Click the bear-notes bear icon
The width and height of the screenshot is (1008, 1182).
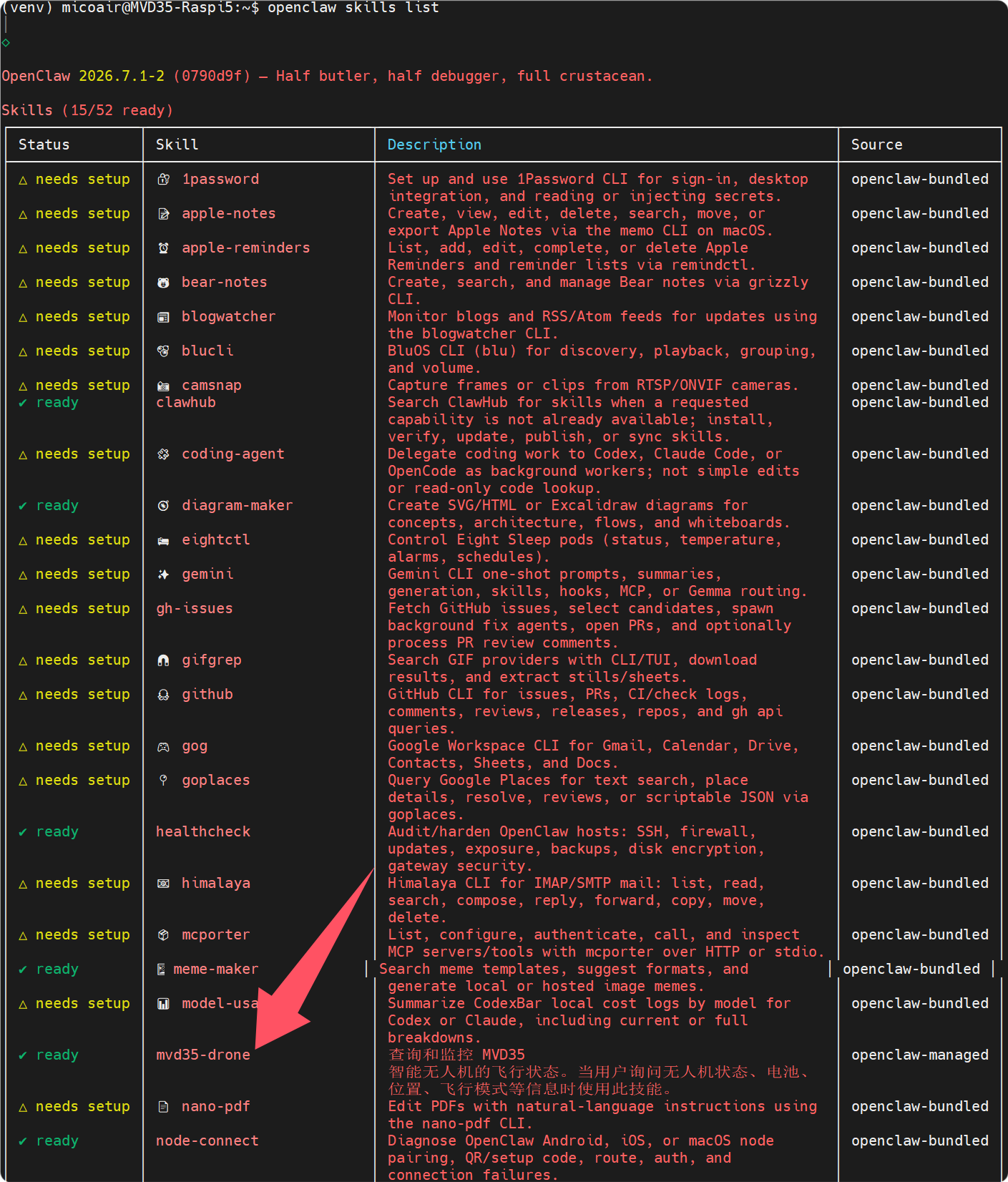pyautogui.click(x=163, y=283)
